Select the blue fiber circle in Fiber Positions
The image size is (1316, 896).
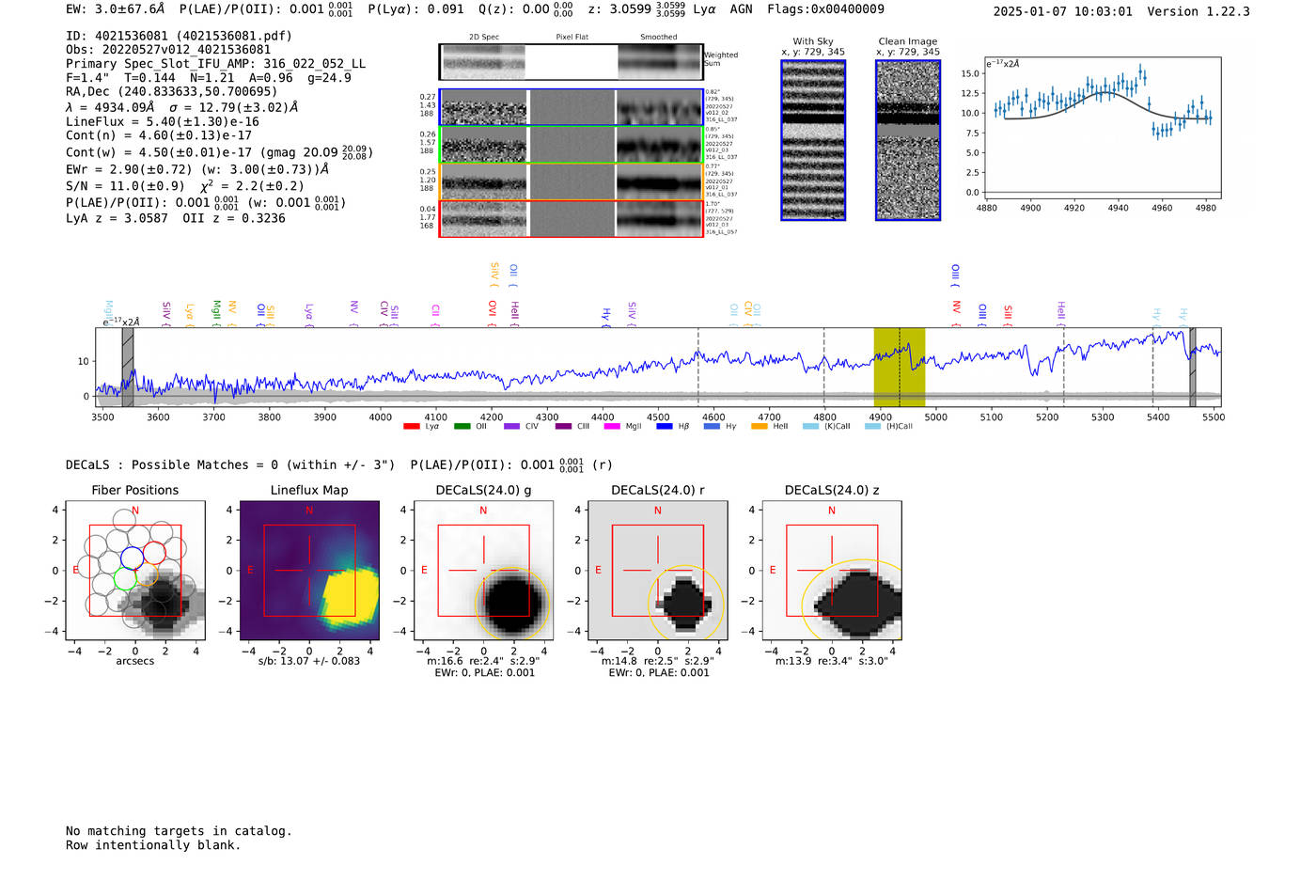[132, 557]
